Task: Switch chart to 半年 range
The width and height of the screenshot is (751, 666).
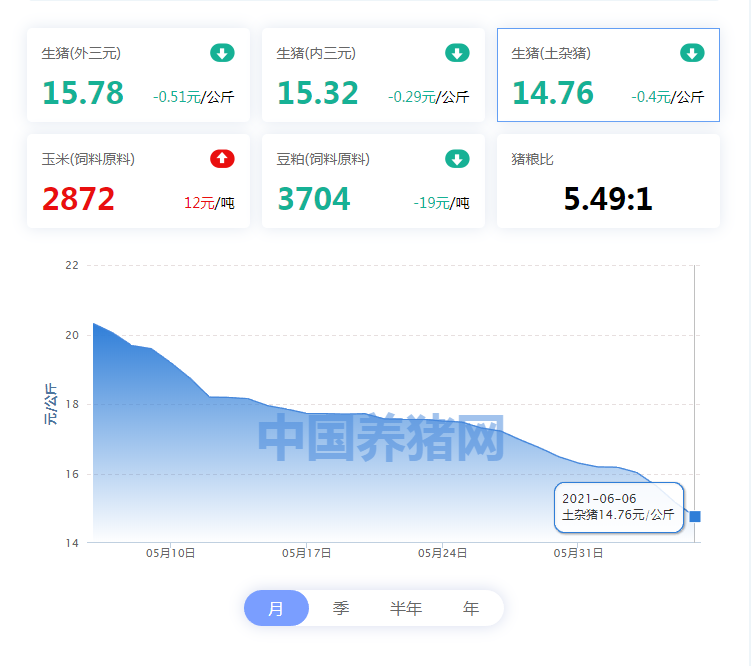Action: (406, 608)
